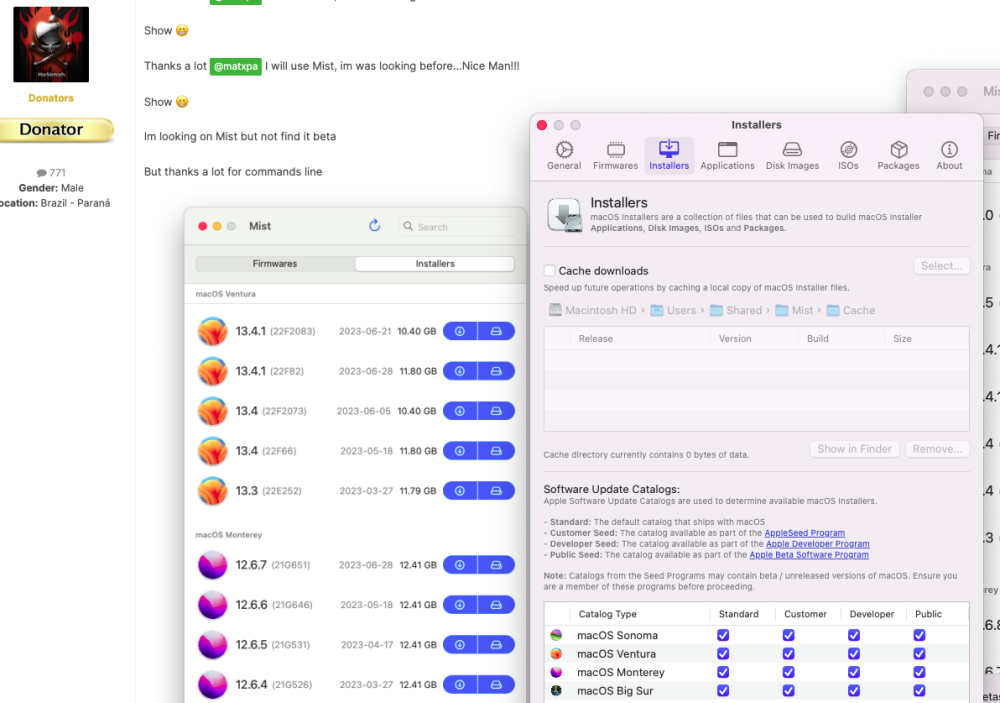
Task: Create bootable volume for 12.6.4 (21G526)
Action: click(x=496, y=684)
